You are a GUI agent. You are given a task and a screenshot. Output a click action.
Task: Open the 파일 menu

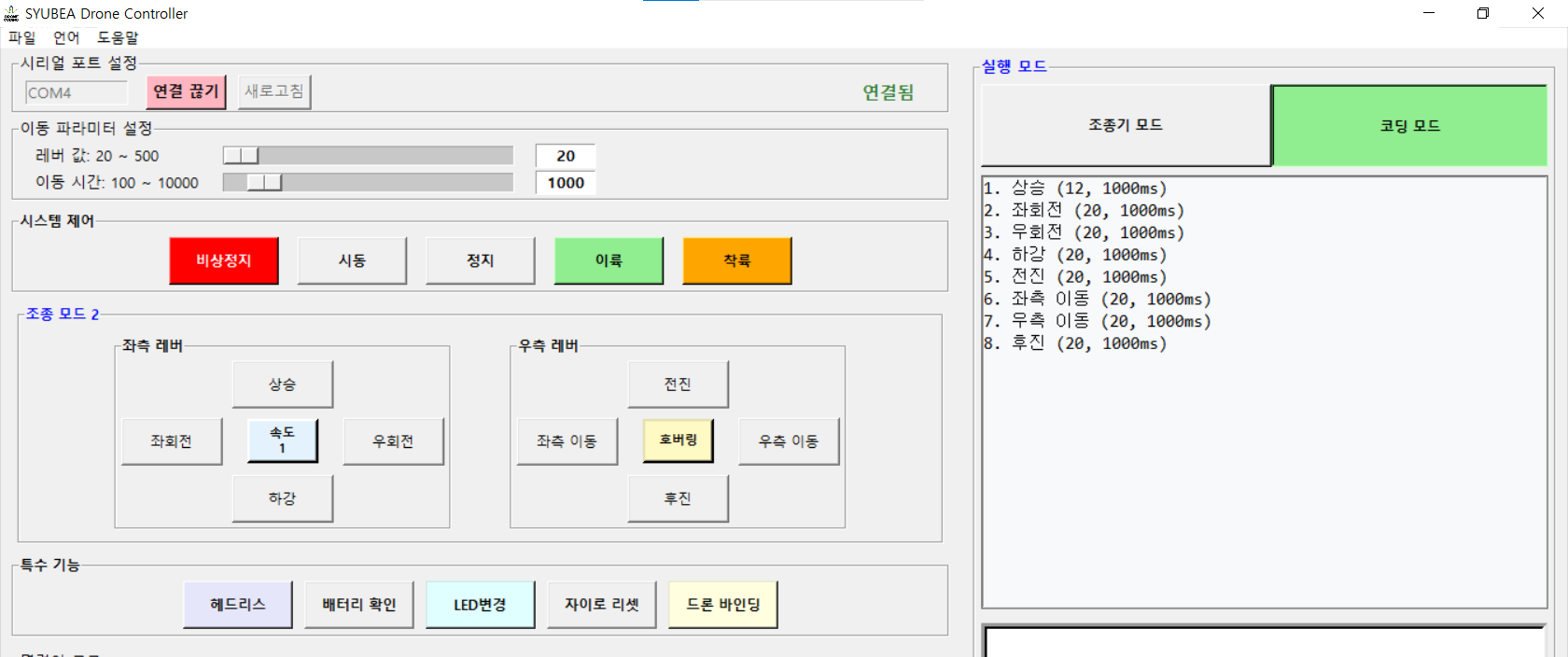21,37
